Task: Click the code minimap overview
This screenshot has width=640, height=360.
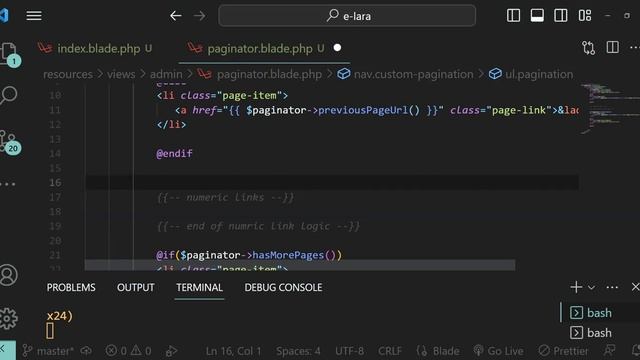Action: (610, 108)
